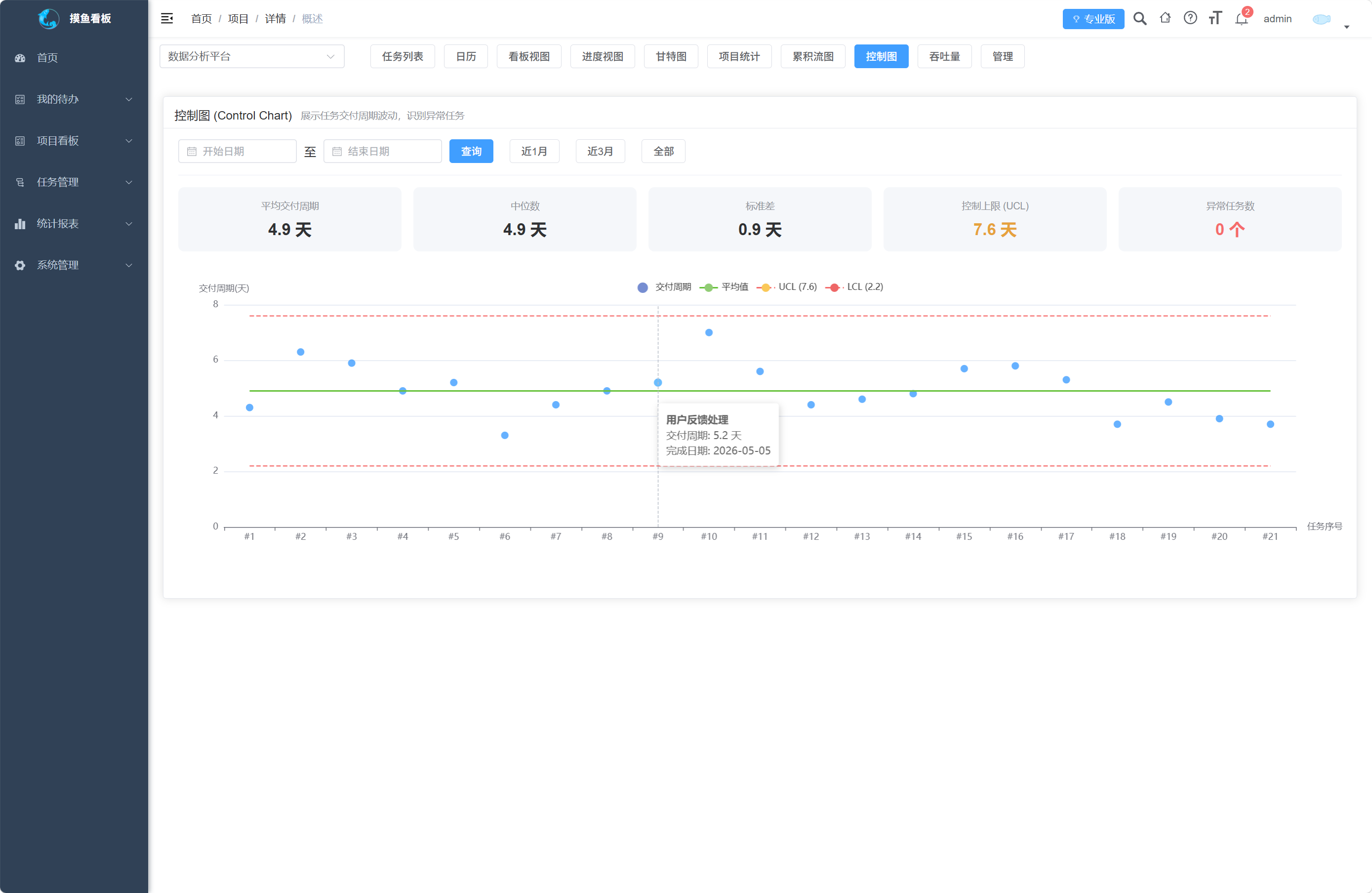1372x893 pixels.
Task: Click the 开始日期 input field
Action: point(238,152)
